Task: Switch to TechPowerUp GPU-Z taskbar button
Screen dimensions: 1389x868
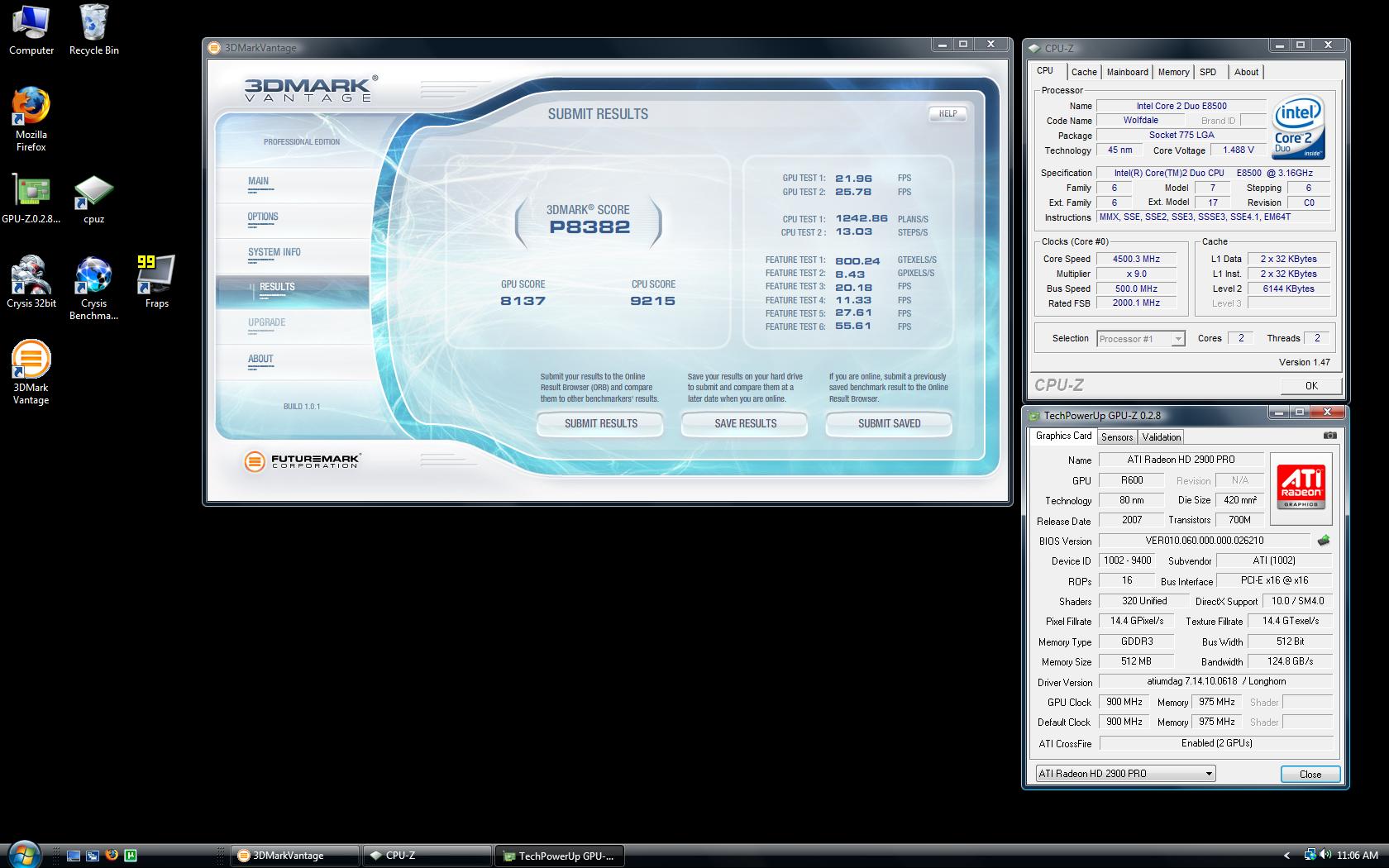Action: pos(560,856)
